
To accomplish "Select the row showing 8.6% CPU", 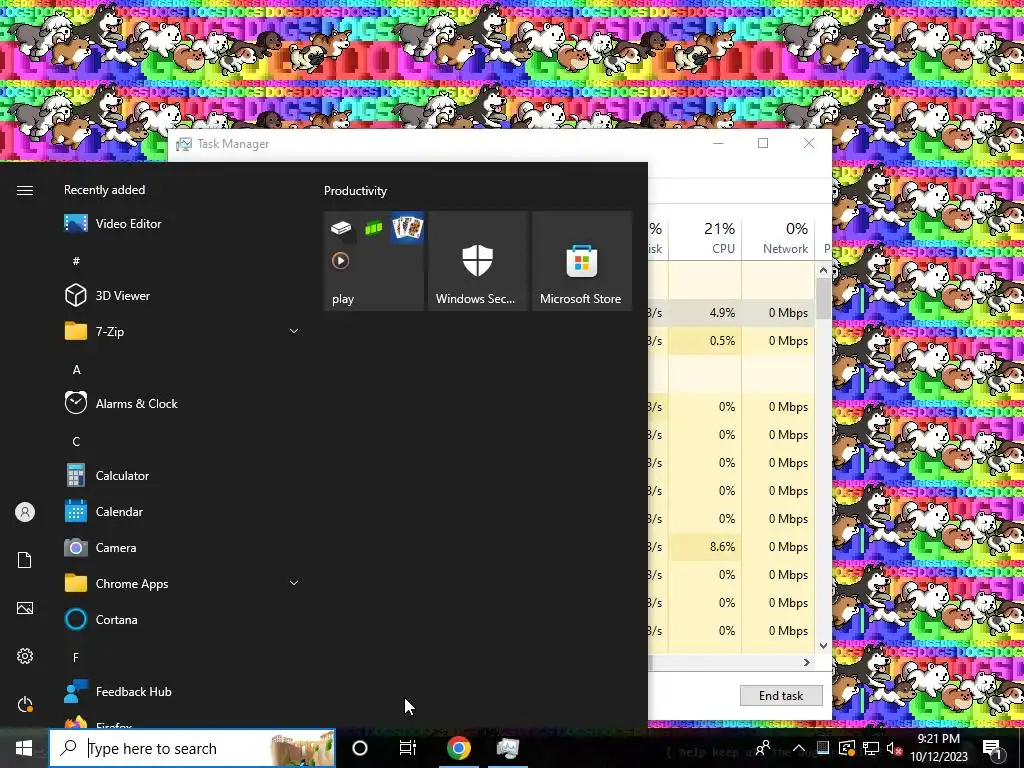I will click(x=731, y=547).
